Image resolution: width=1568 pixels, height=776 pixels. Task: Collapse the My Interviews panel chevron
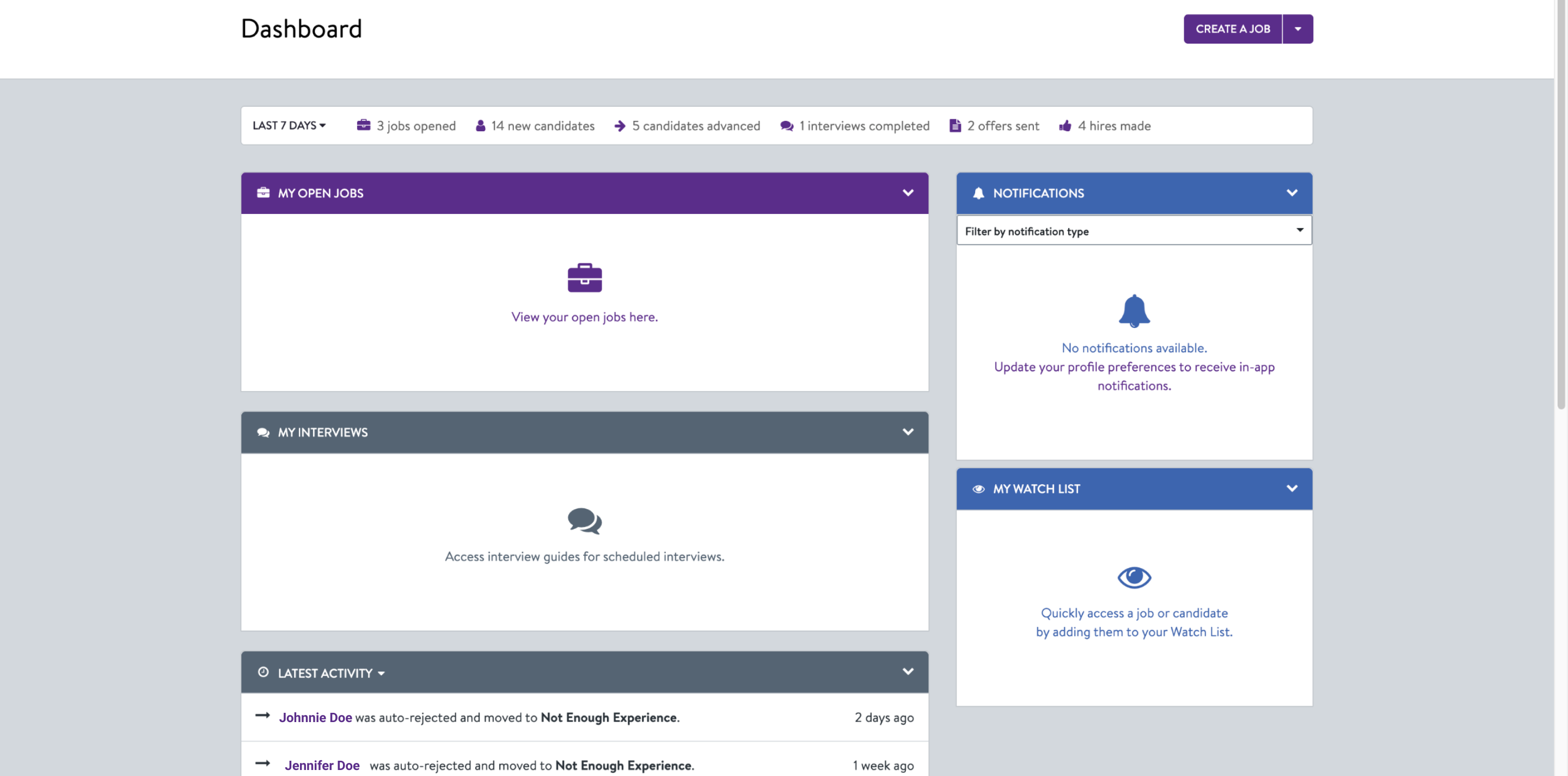(x=908, y=432)
